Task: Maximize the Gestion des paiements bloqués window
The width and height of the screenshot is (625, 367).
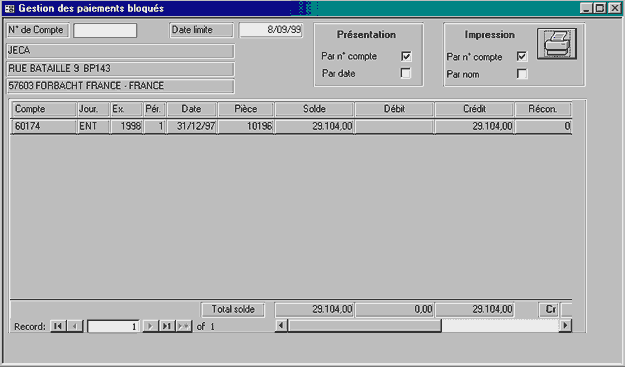Action: pos(600,8)
